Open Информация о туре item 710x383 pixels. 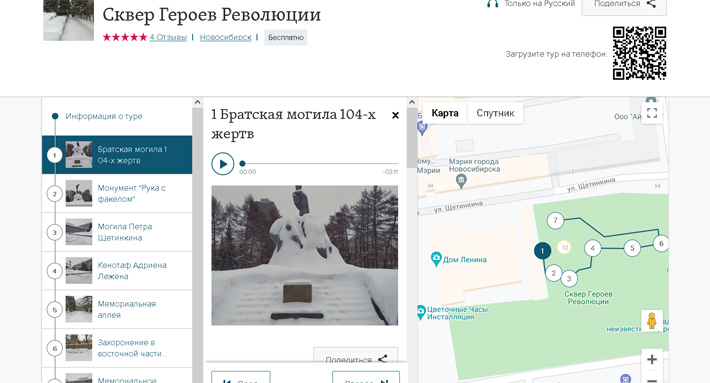tap(104, 116)
